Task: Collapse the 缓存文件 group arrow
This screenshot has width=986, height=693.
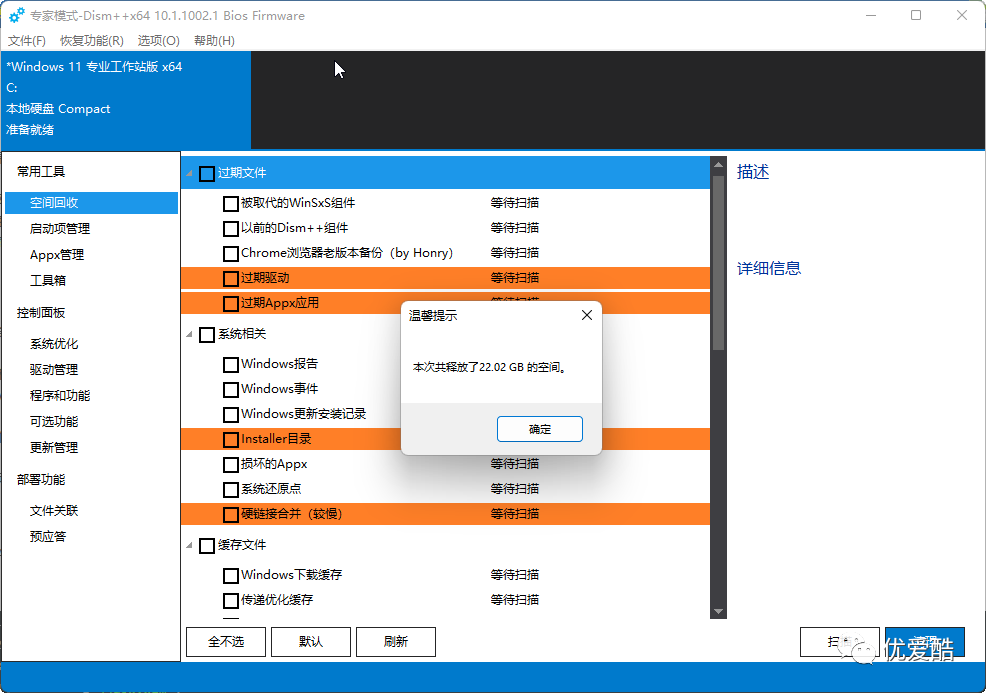Action: (189, 545)
